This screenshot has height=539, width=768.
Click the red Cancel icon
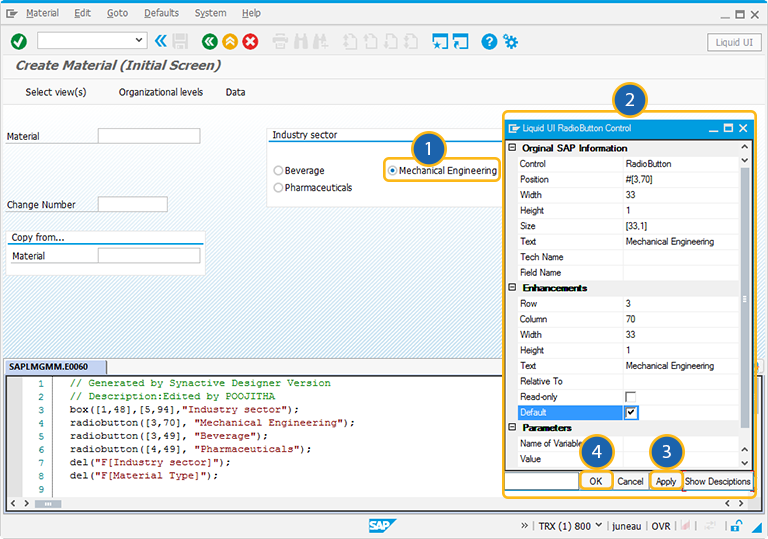[250, 42]
